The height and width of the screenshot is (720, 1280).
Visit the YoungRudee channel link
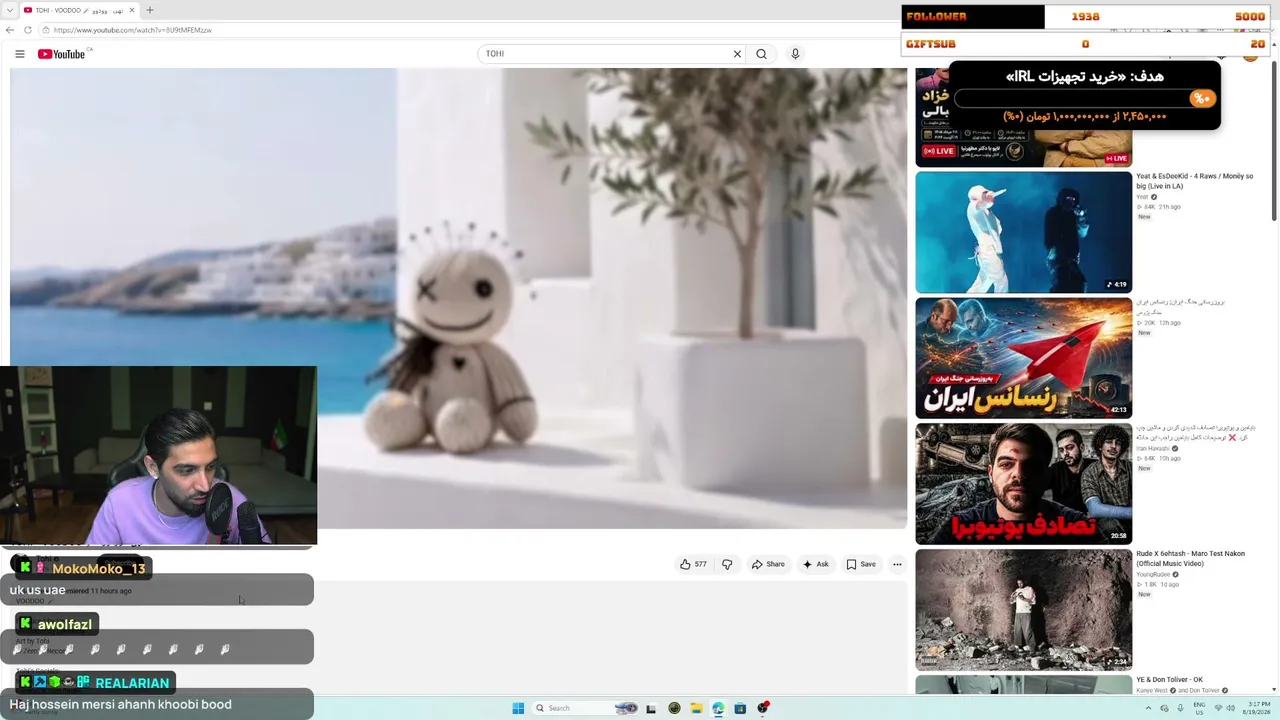[1153, 575]
